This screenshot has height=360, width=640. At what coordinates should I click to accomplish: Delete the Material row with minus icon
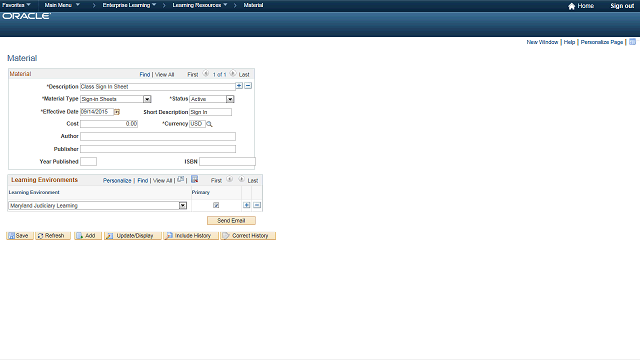(248, 86)
